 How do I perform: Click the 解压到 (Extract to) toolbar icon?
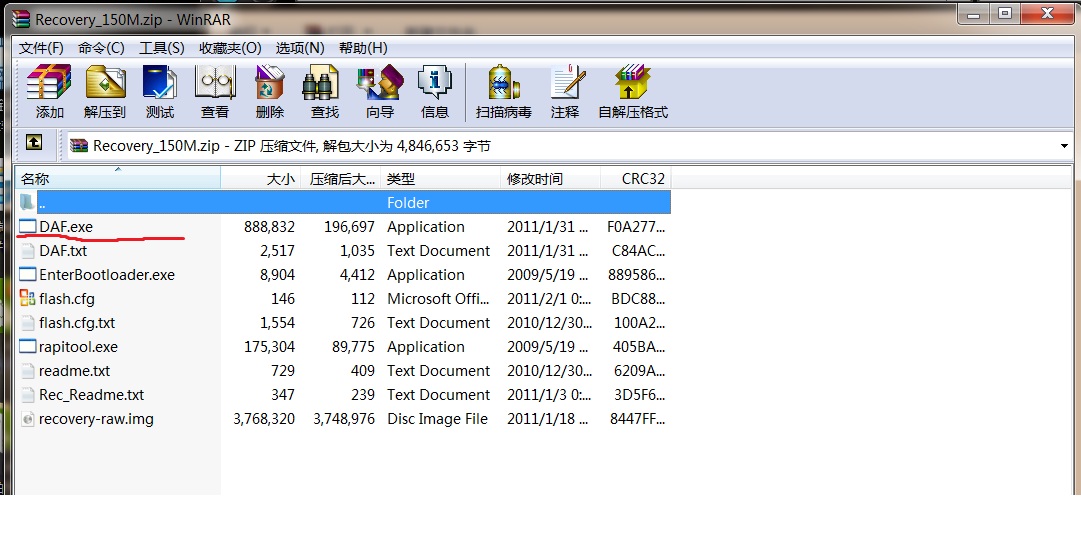click(105, 82)
